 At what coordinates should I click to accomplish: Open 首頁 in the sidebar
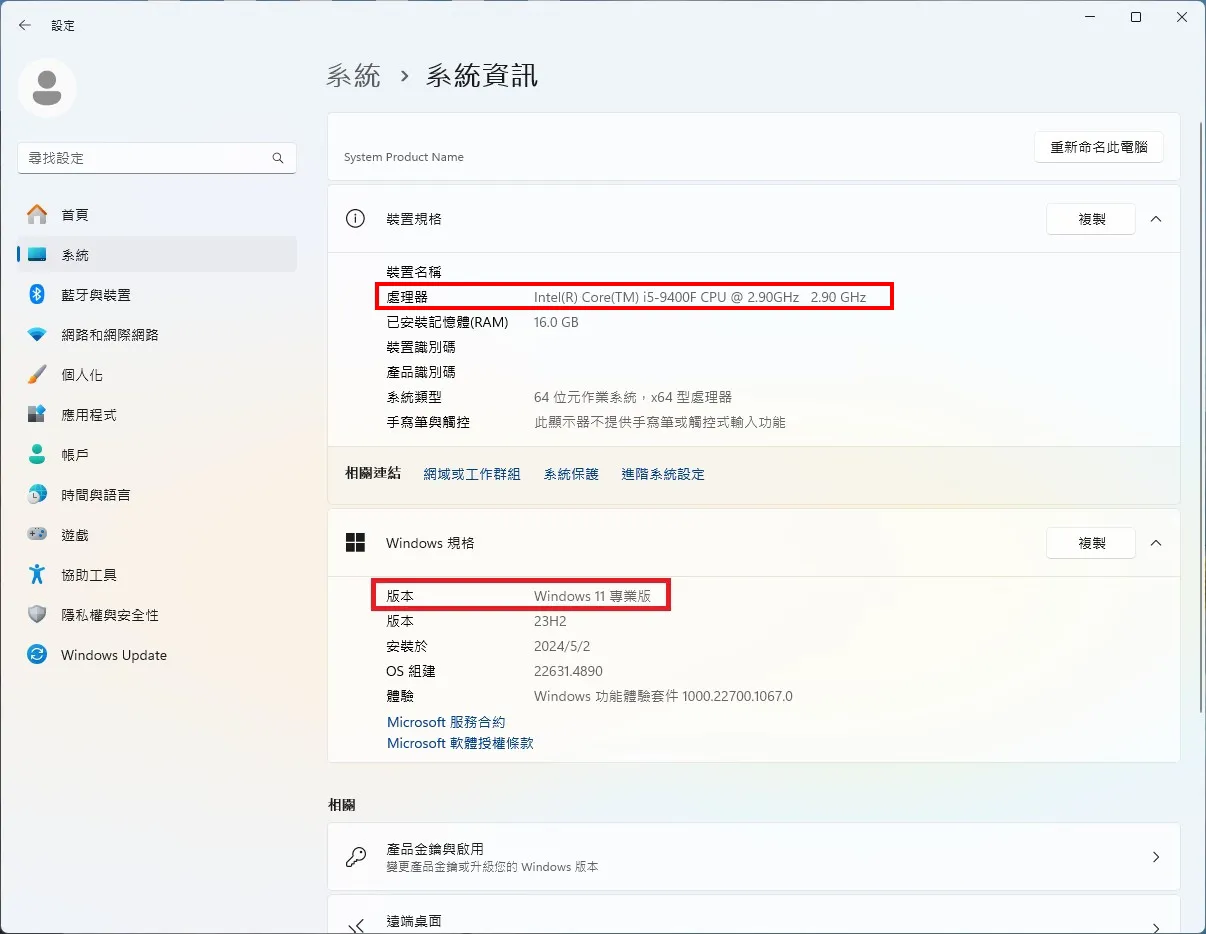[x=157, y=215]
